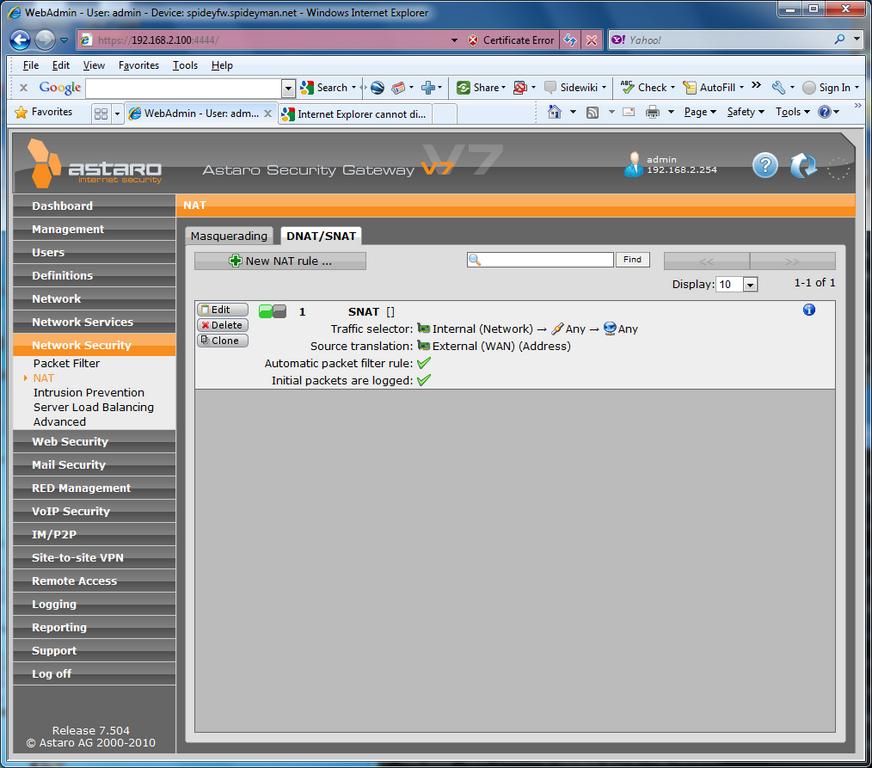
Task: Open Packet Filter in sidebar
Action: tap(66, 363)
